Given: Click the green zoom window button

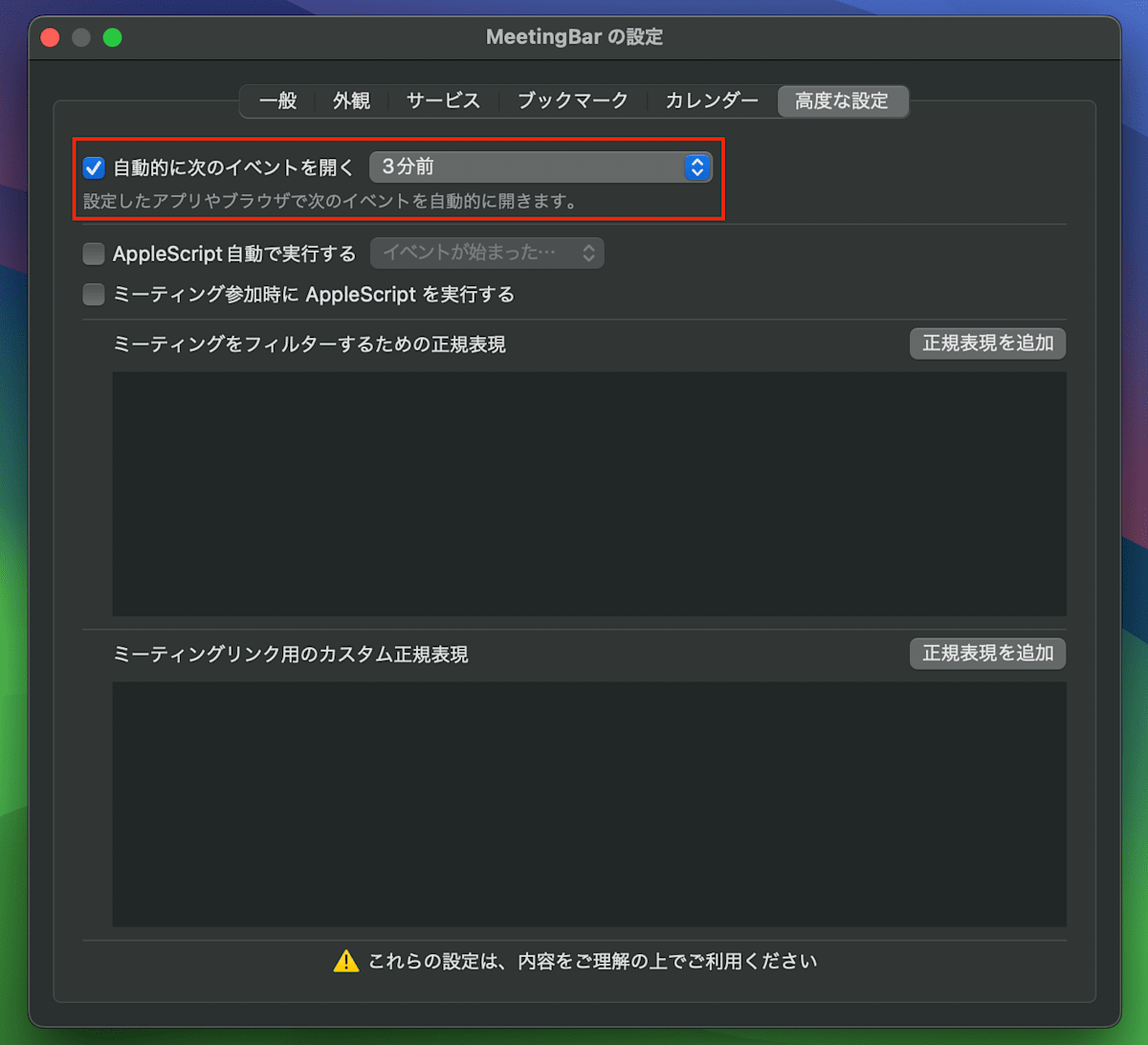Looking at the screenshot, I should (x=113, y=38).
